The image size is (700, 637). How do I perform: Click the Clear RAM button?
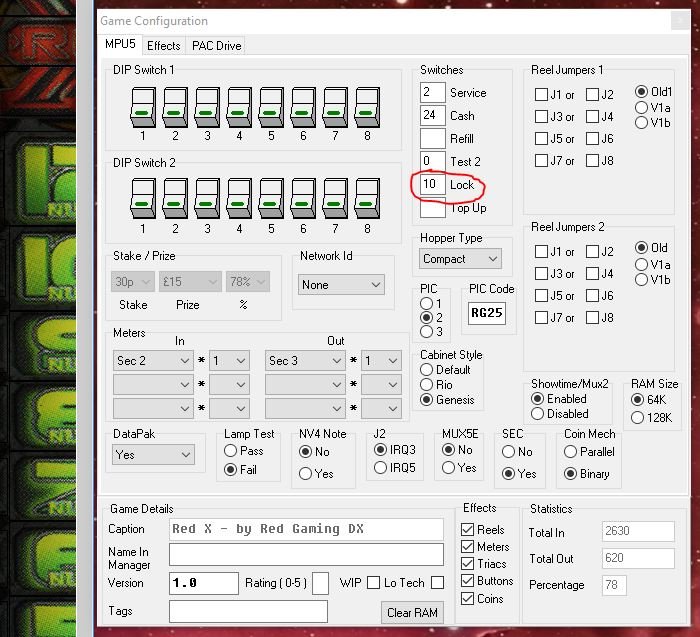click(x=412, y=612)
